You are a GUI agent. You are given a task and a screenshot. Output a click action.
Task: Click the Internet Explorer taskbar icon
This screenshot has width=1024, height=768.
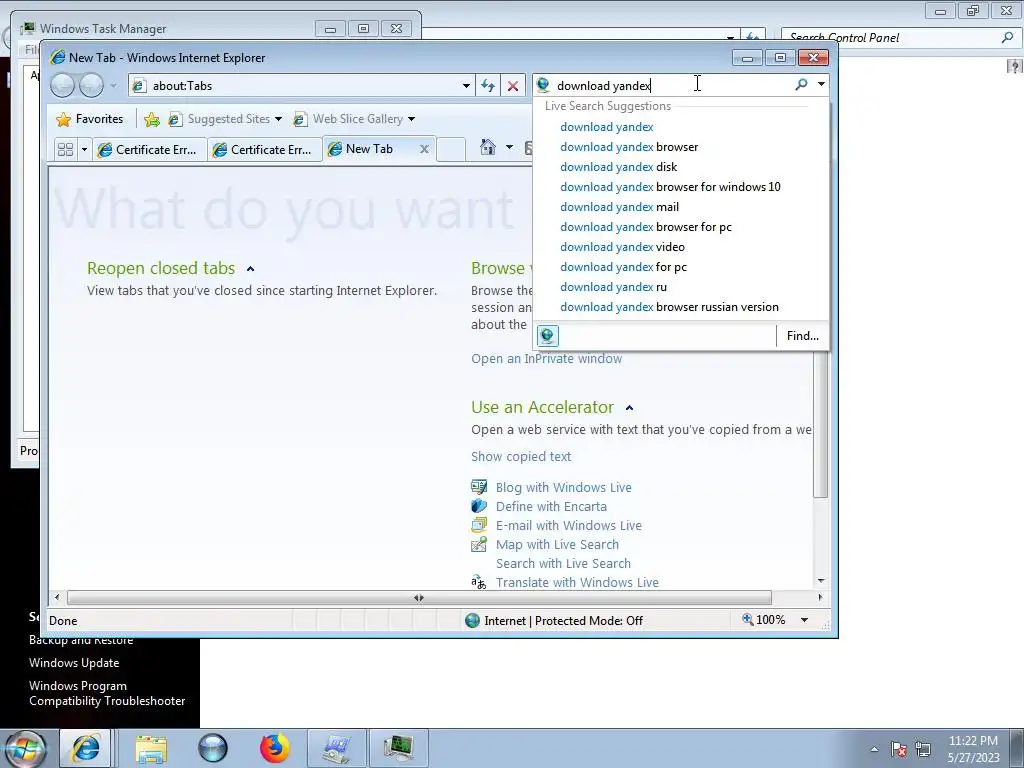[x=86, y=748]
